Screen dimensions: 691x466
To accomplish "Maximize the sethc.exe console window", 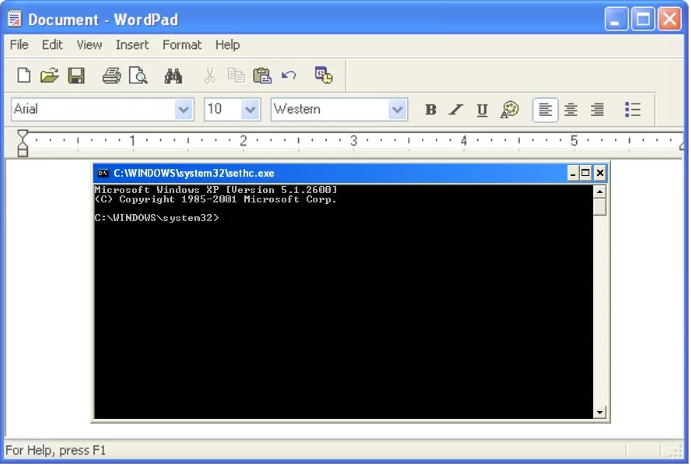I will [x=585, y=173].
